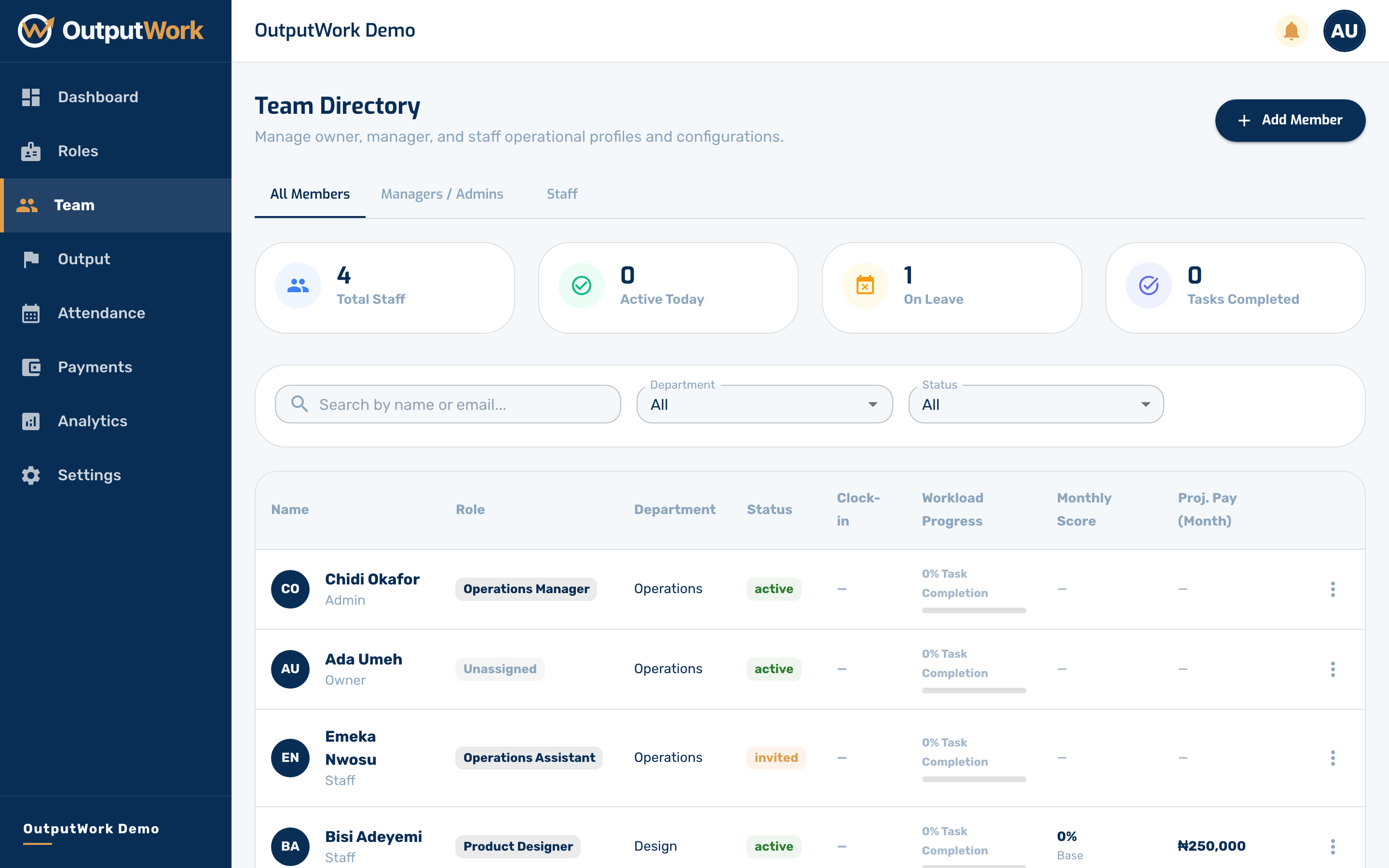Click the Operations Assistant role chip

(529, 758)
